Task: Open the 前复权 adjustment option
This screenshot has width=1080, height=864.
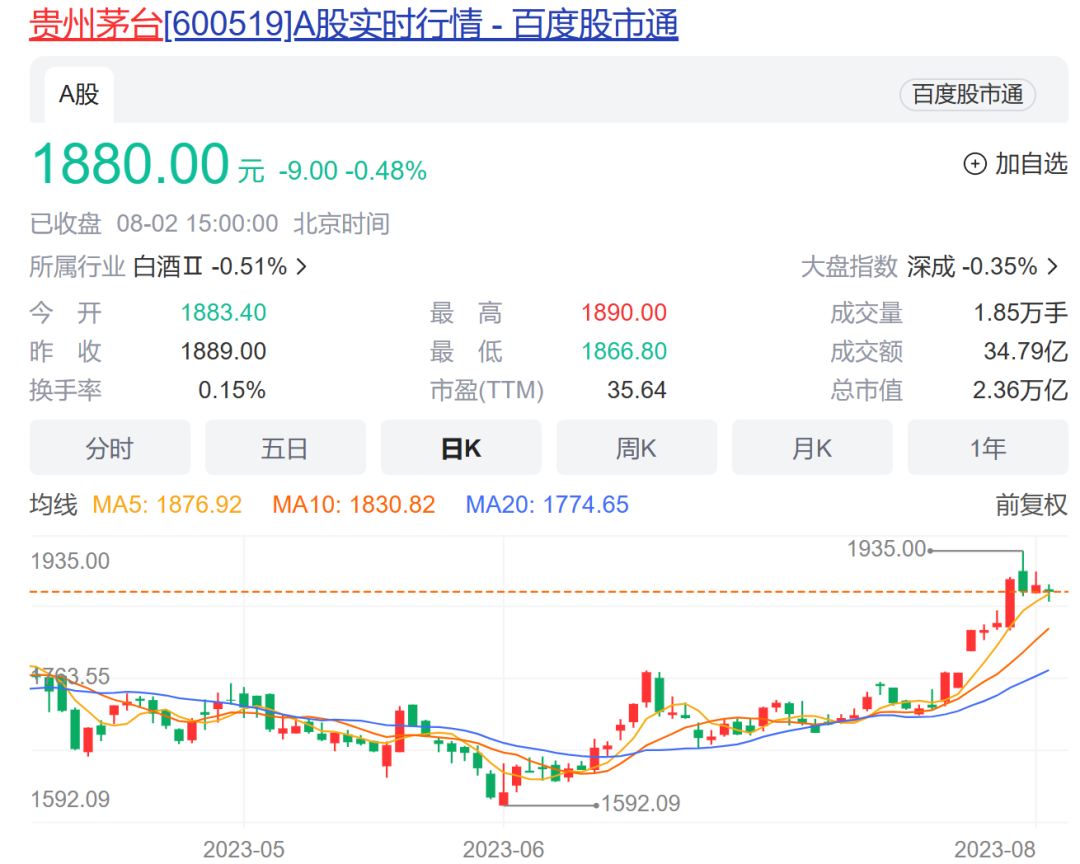Action: coord(1031,505)
